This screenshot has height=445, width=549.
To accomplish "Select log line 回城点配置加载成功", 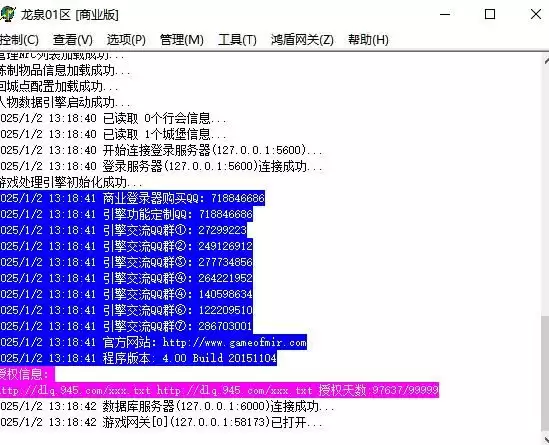I will [x=60, y=86].
